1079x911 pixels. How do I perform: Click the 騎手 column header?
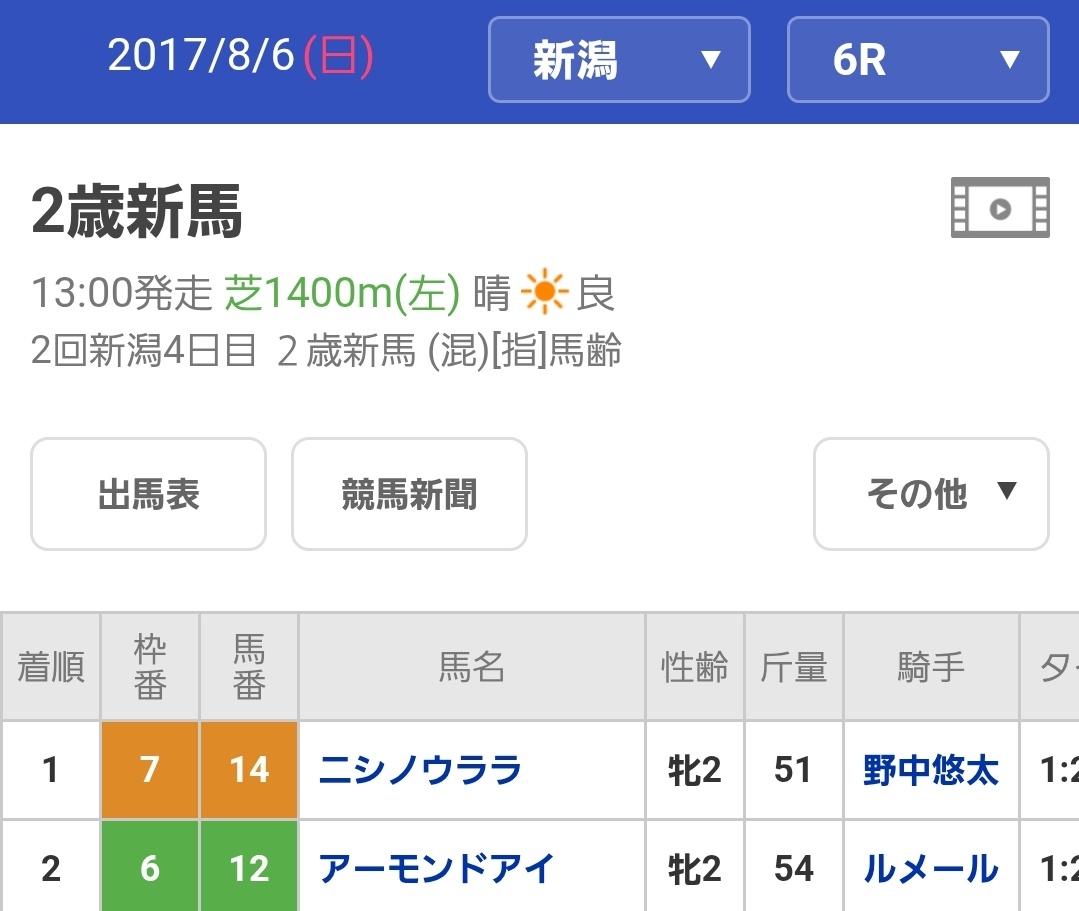(930, 667)
